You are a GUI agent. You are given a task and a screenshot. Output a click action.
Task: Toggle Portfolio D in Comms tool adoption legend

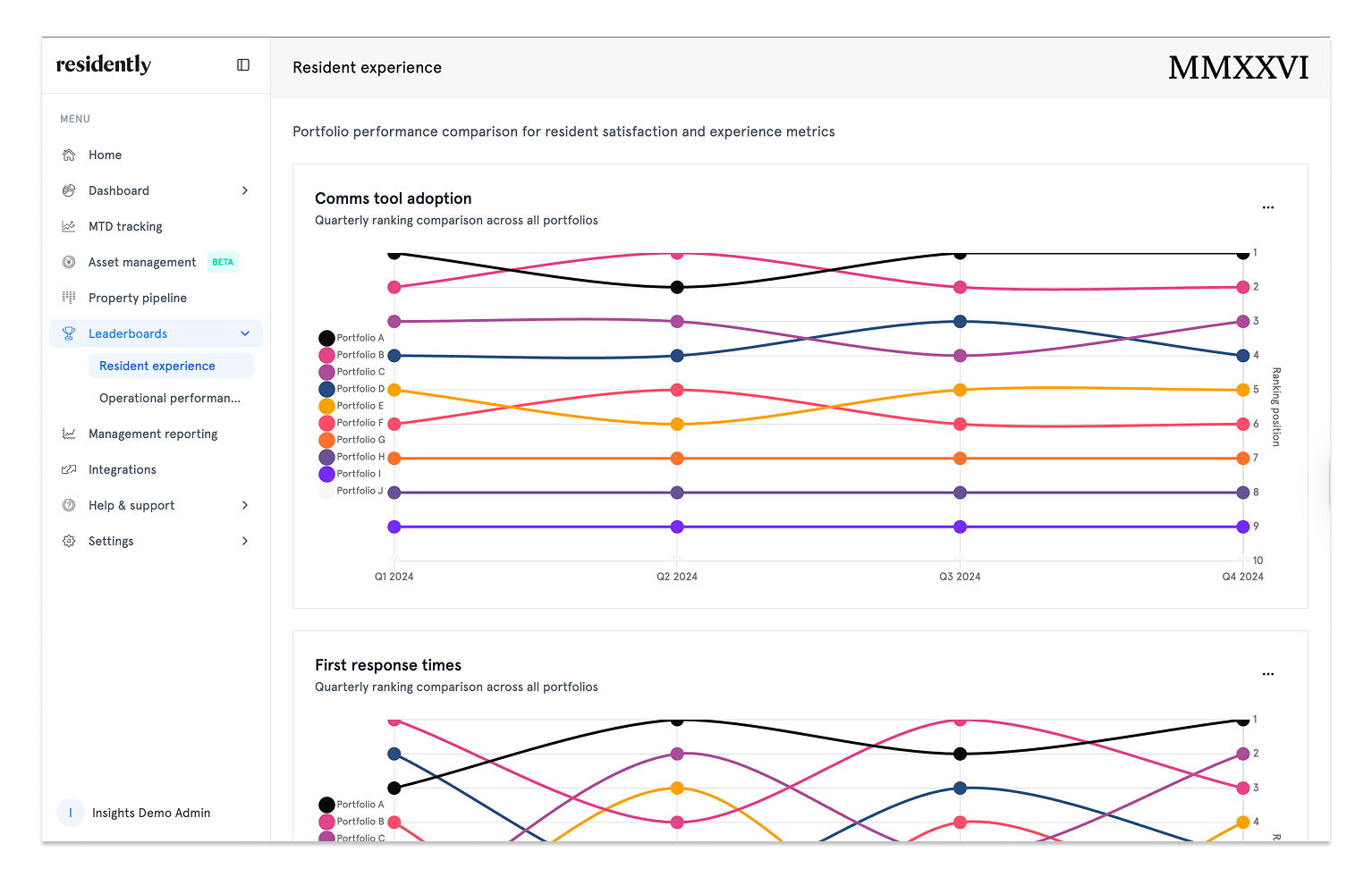351,389
